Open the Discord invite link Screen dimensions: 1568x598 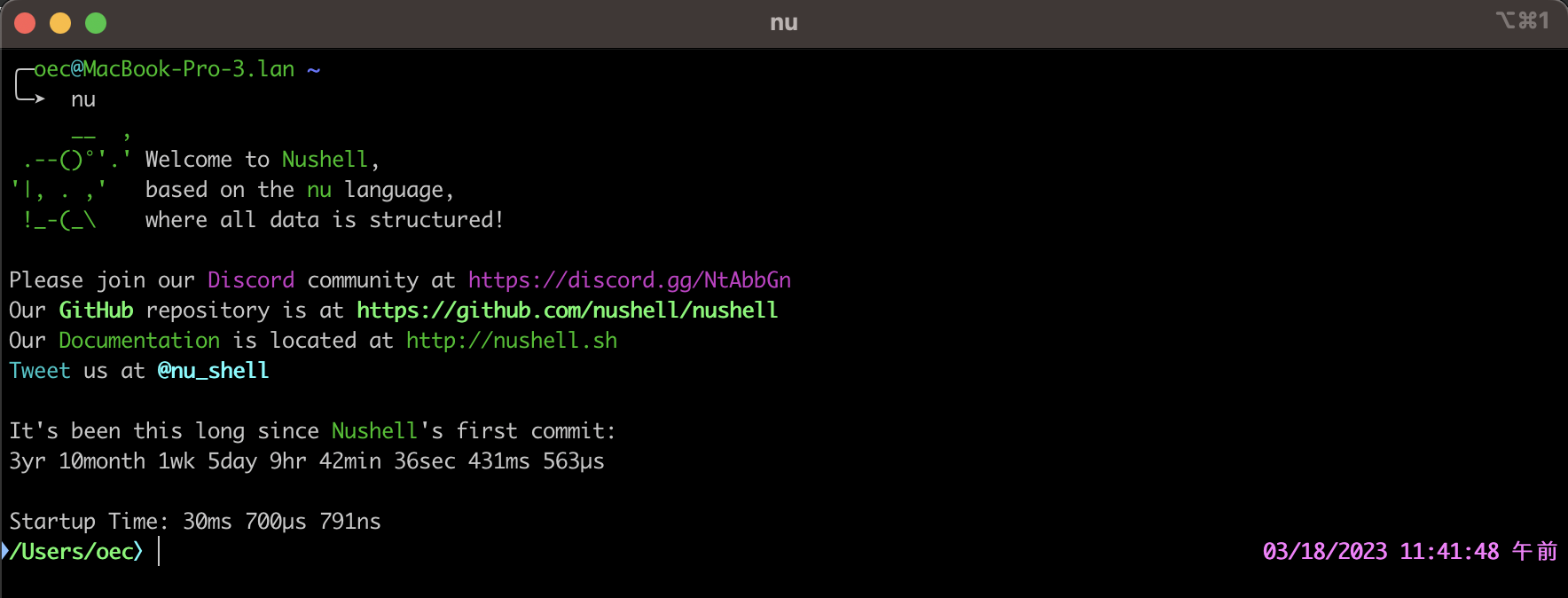point(630,280)
